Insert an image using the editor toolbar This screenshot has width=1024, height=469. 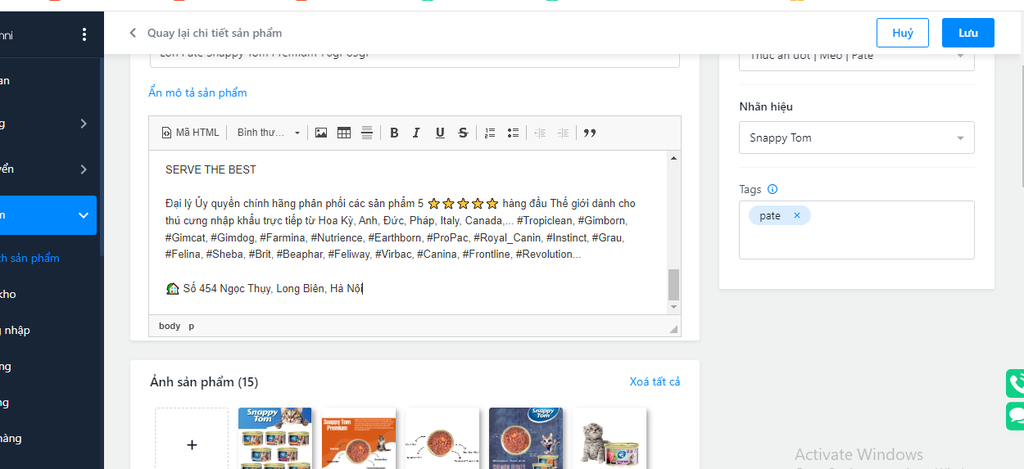click(x=321, y=133)
